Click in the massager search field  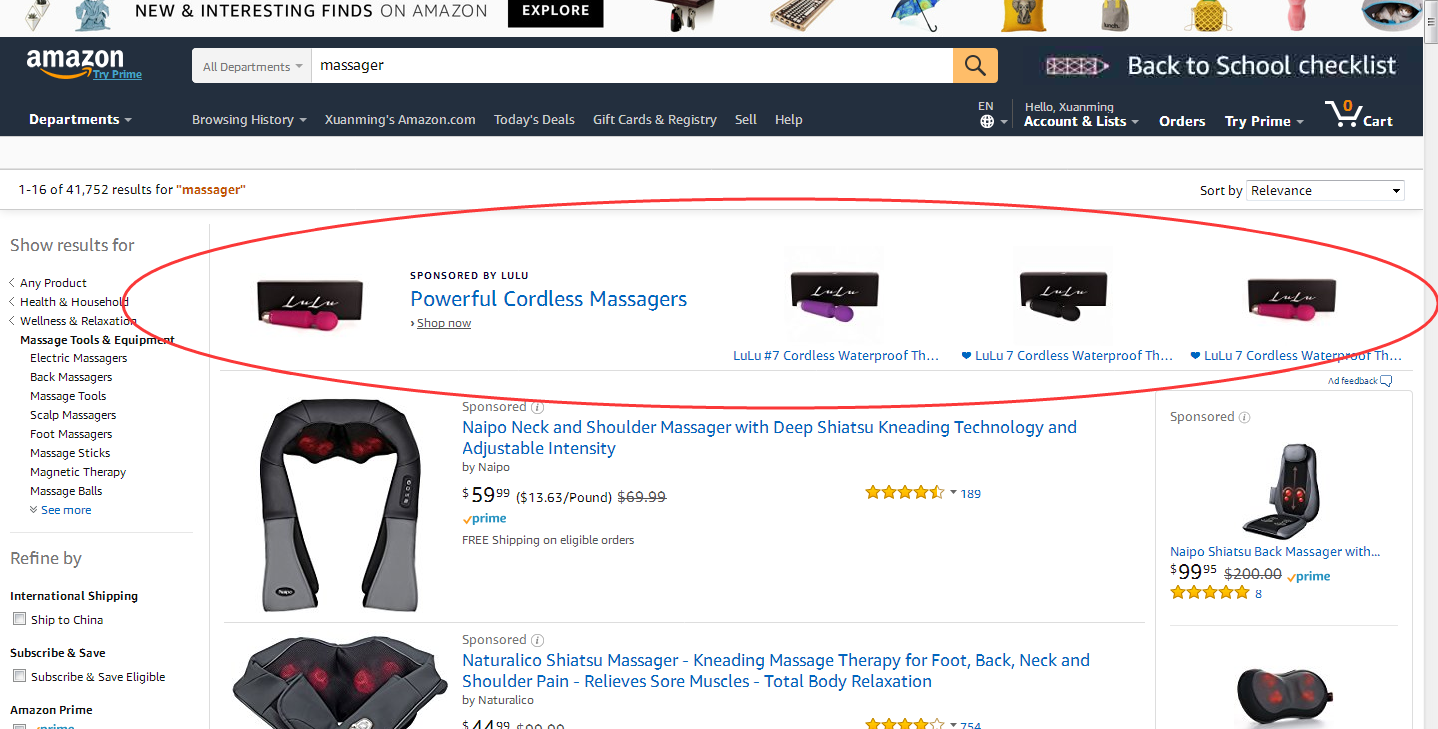pyautogui.click(x=632, y=66)
